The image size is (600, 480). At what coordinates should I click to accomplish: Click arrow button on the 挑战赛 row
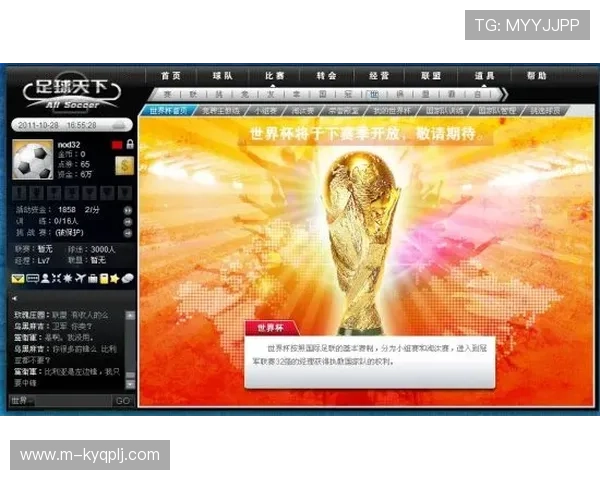[128, 233]
